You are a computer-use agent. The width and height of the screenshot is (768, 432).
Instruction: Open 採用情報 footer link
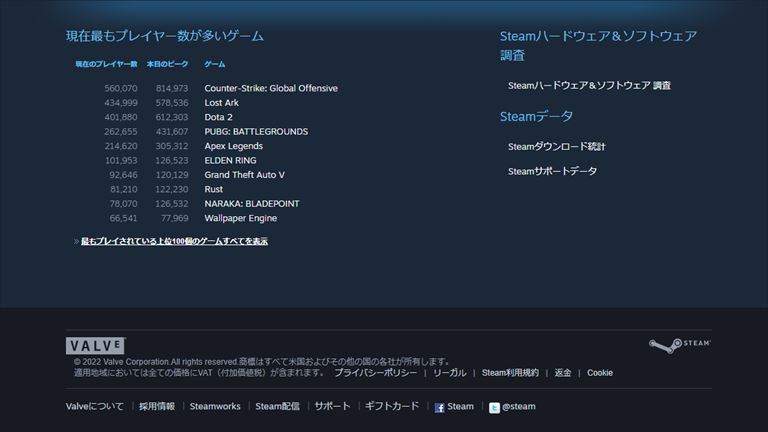pyautogui.click(x=157, y=407)
